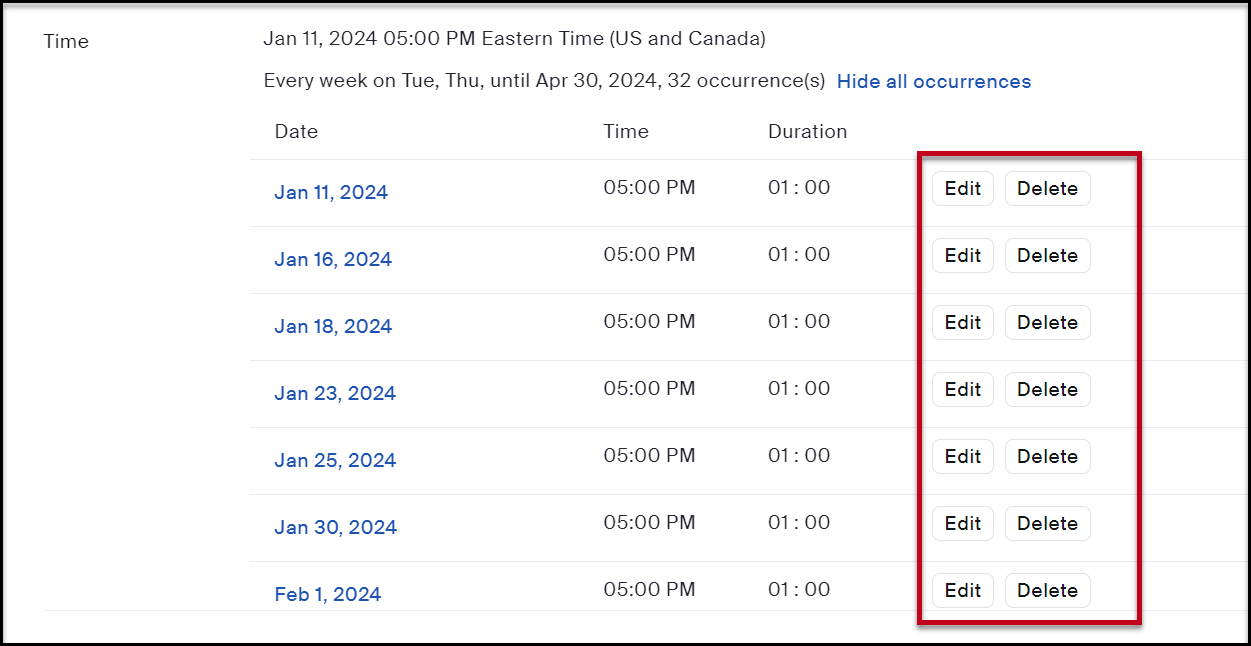
Task: Edit the Jan 23, 2024 occurrence
Action: pos(962,390)
